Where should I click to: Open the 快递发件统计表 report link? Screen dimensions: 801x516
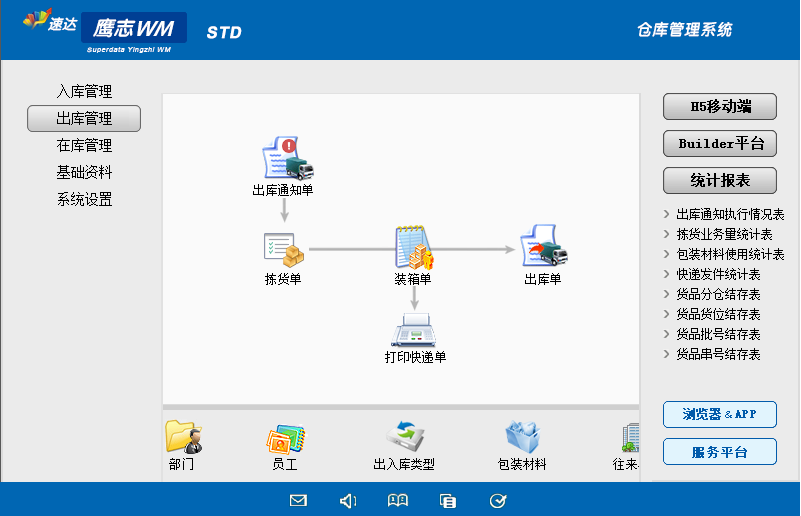718,274
